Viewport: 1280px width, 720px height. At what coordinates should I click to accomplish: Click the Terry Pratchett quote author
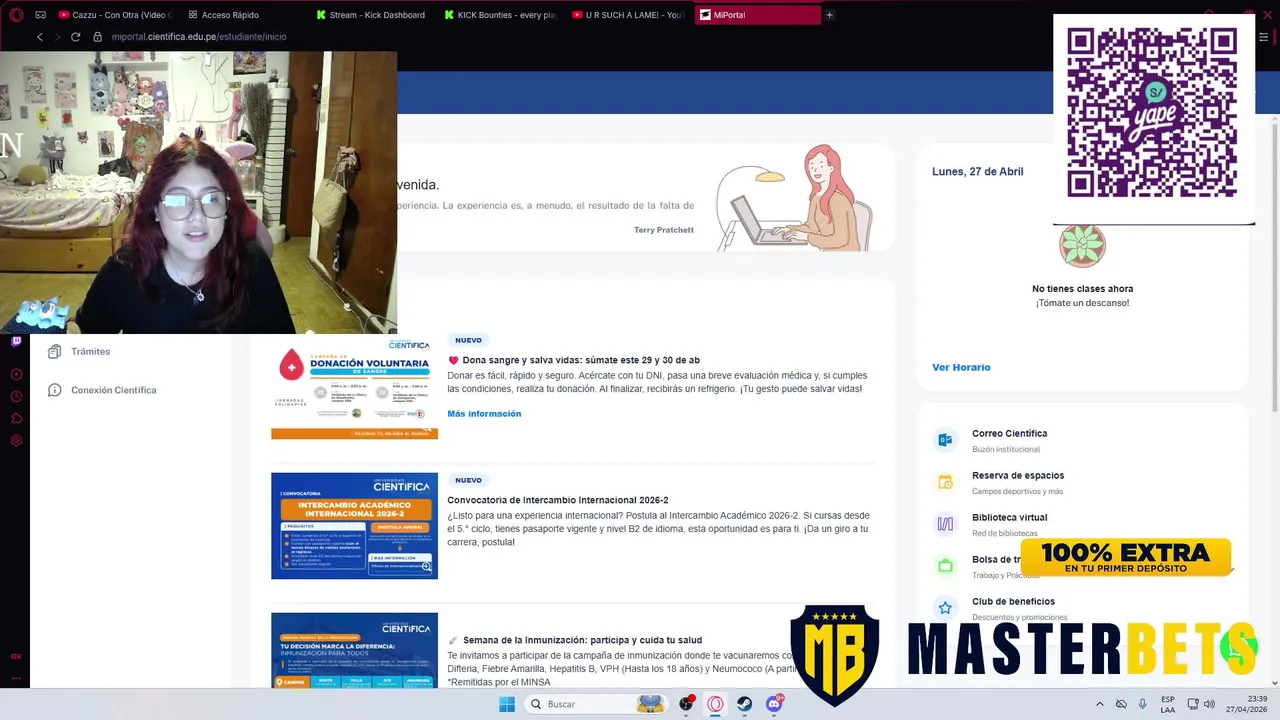[x=663, y=230]
